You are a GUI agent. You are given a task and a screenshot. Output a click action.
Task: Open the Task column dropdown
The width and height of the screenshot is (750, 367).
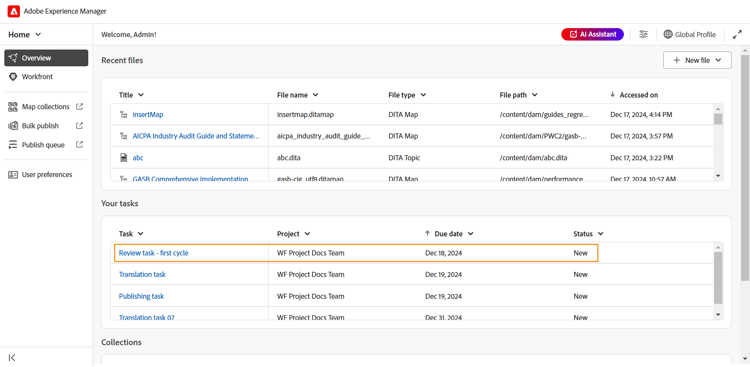[140, 234]
